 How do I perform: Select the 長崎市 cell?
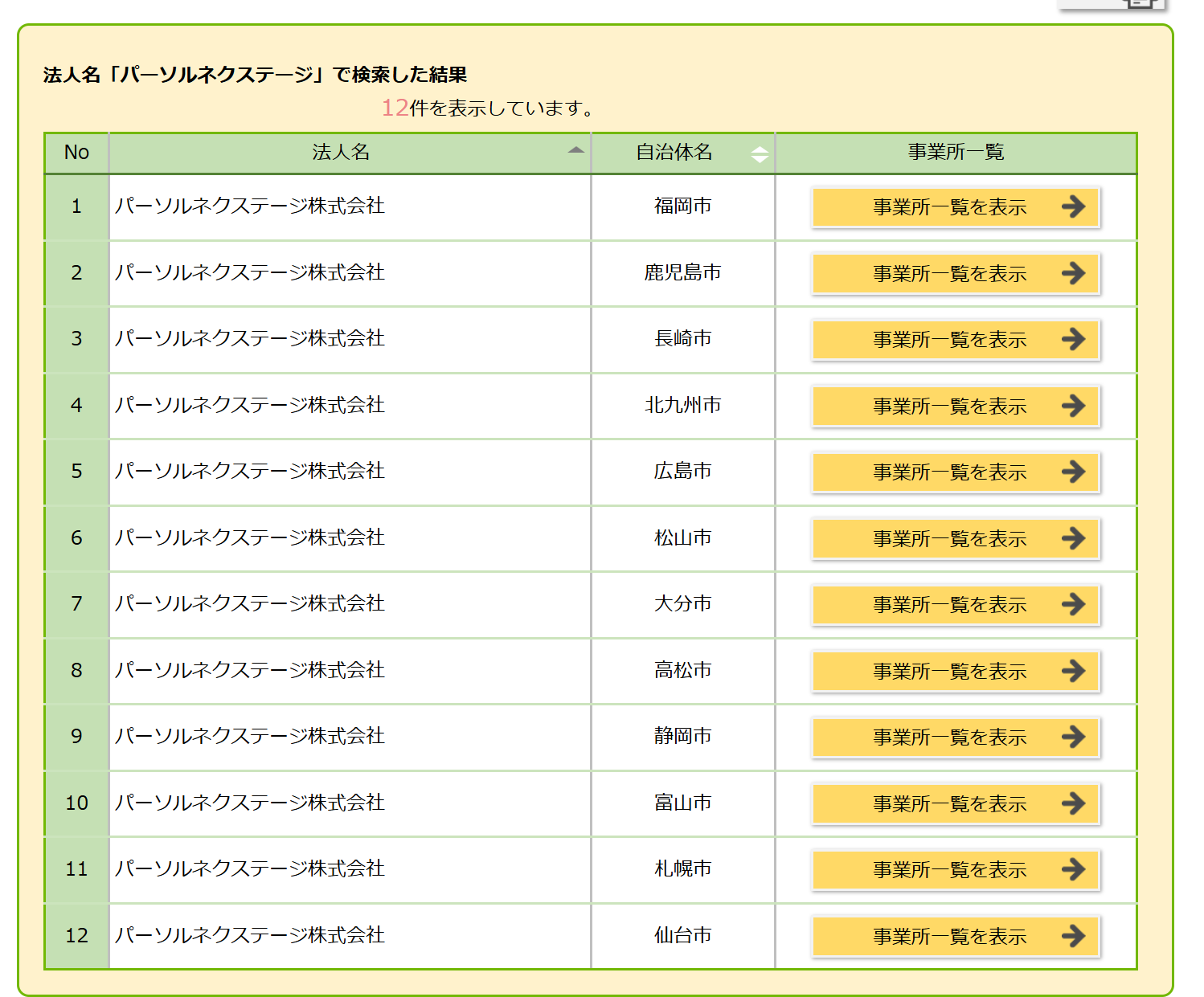pos(683,339)
